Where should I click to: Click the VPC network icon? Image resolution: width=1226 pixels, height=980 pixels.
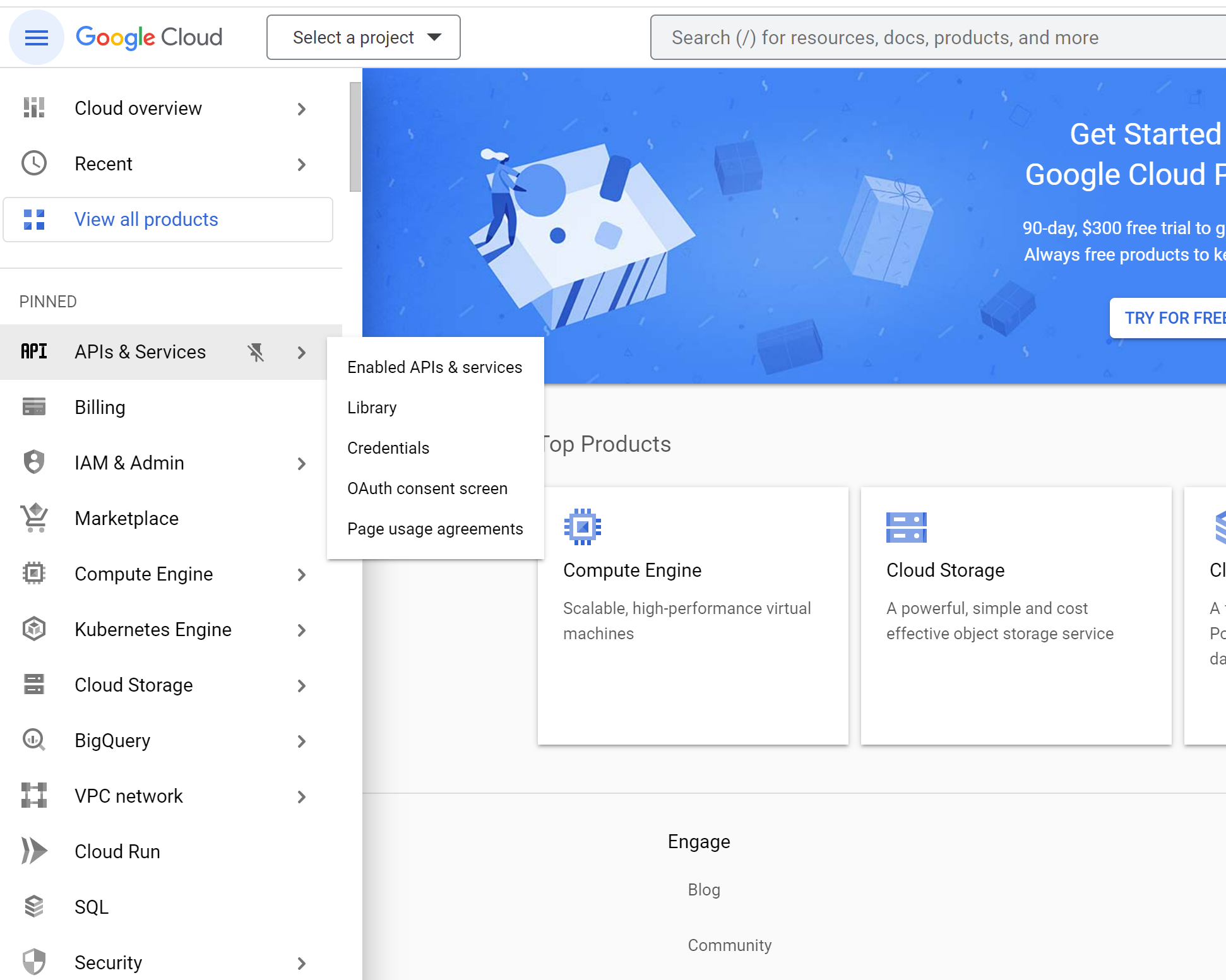point(34,796)
